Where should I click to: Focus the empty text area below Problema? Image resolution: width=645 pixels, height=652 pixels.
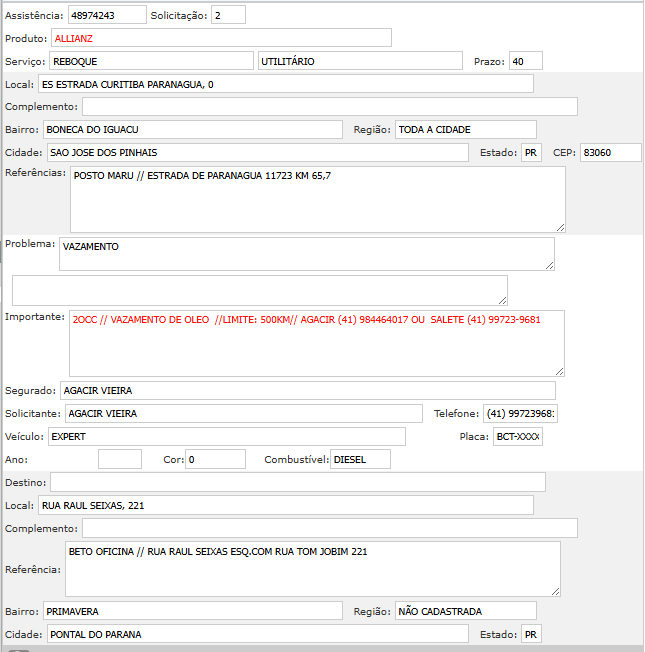point(259,290)
